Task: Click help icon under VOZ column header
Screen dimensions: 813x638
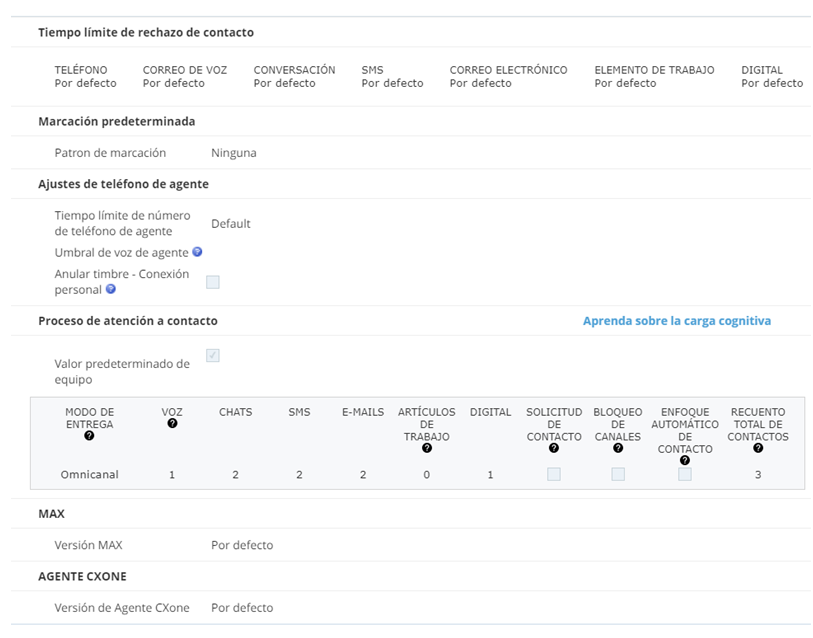Action: pos(172,423)
